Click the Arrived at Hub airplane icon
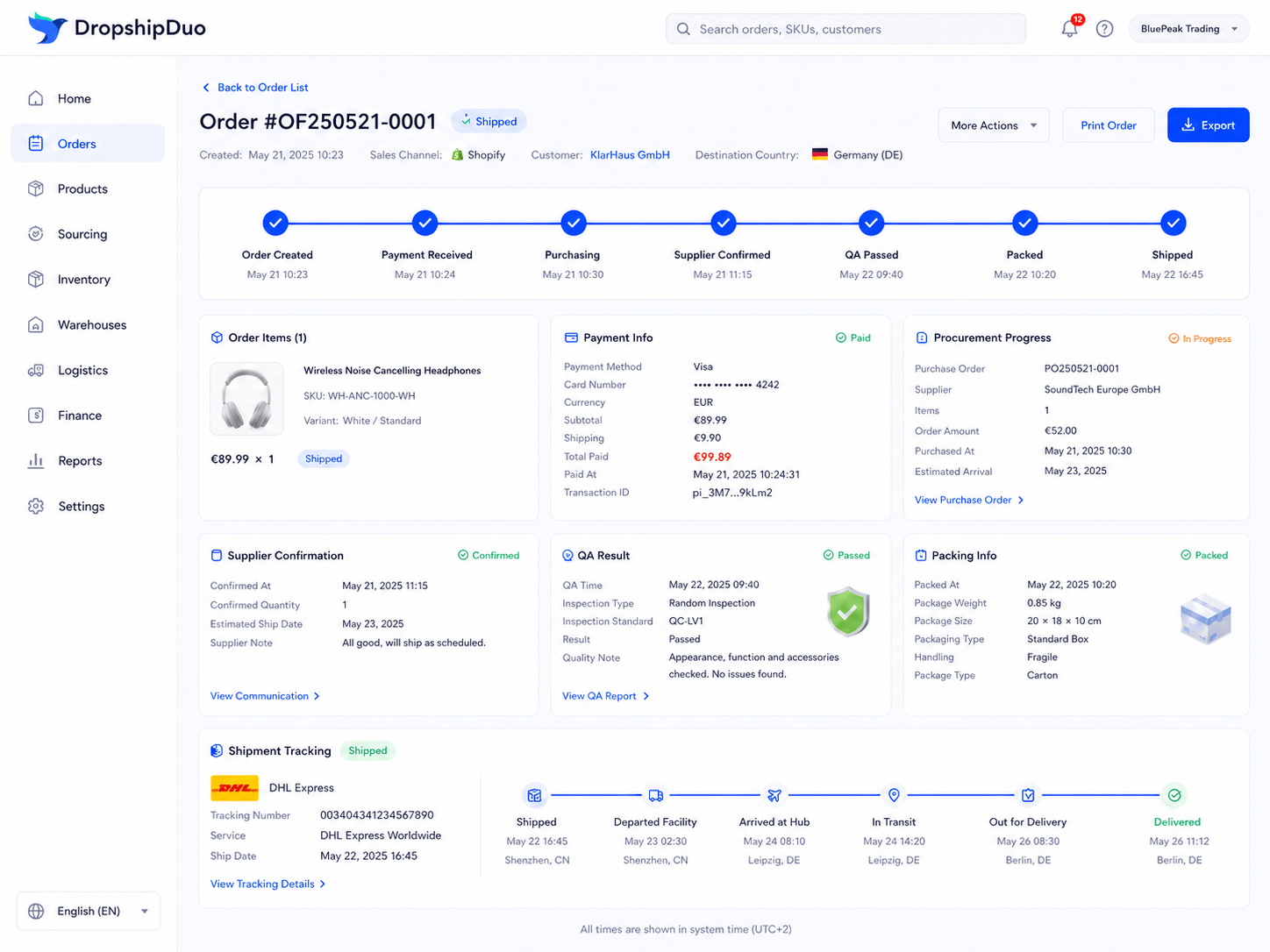Screen dimensions: 1270x952 774,795
